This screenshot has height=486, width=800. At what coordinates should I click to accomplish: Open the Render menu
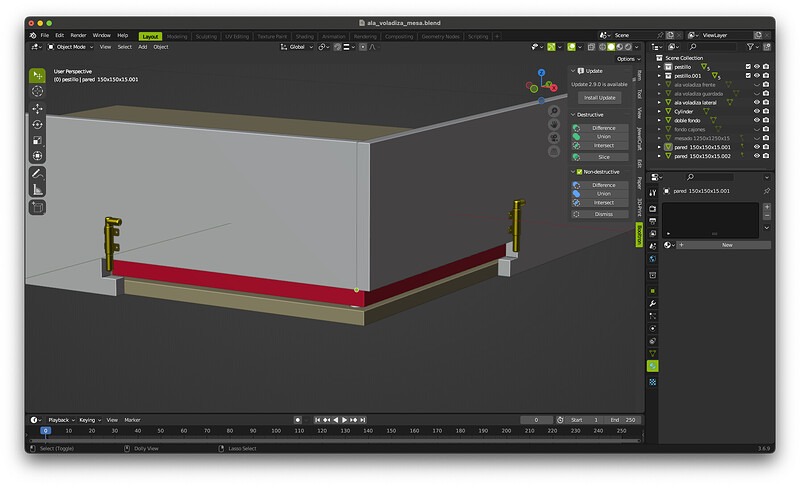(x=79, y=36)
